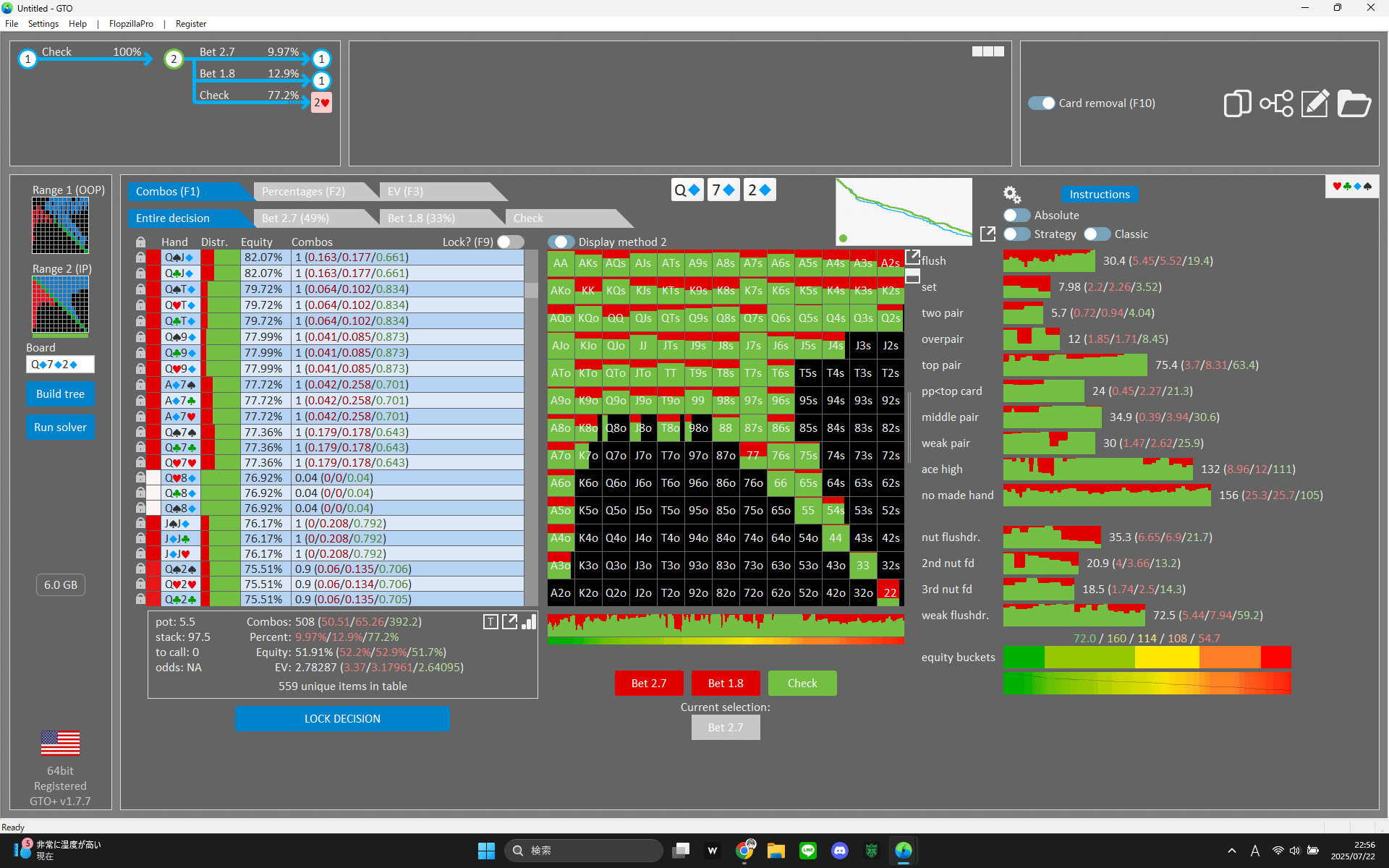
Task: Click the Run solver button
Action: (x=60, y=427)
